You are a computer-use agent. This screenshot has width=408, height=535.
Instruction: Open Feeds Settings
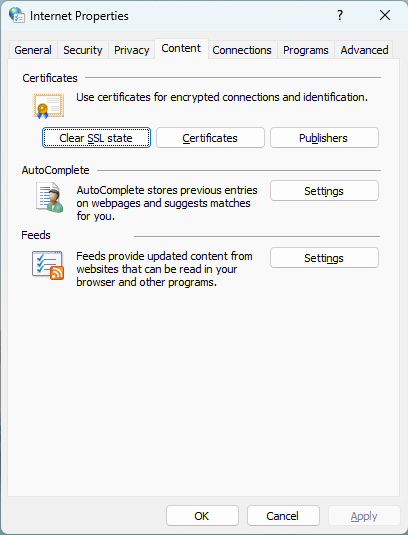(324, 258)
